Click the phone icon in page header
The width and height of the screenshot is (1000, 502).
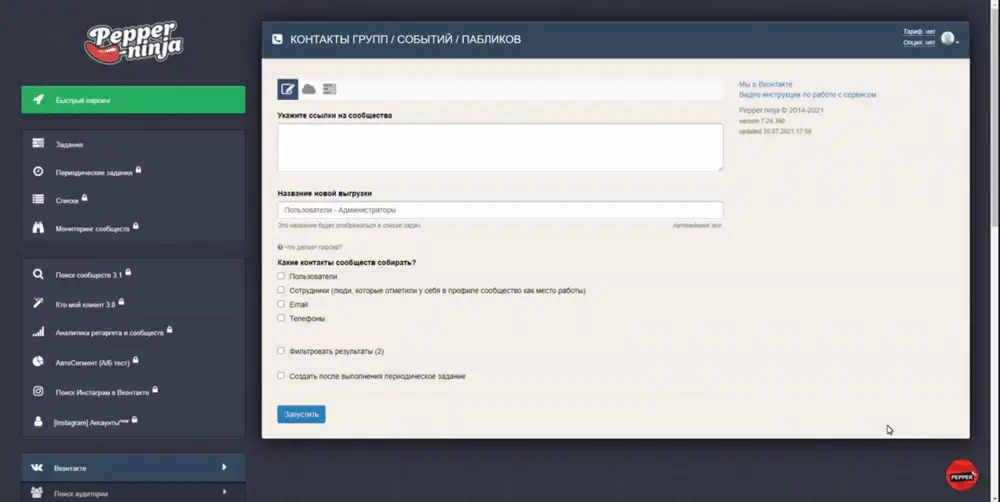(x=277, y=39)
